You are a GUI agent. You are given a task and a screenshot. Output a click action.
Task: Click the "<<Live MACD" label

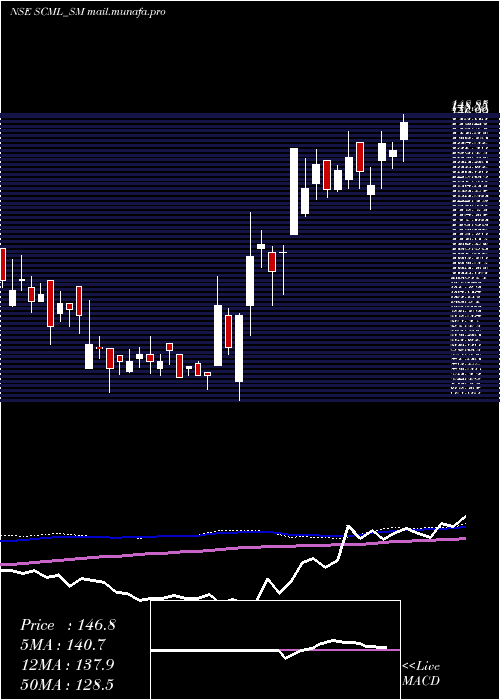pos(421,673)
